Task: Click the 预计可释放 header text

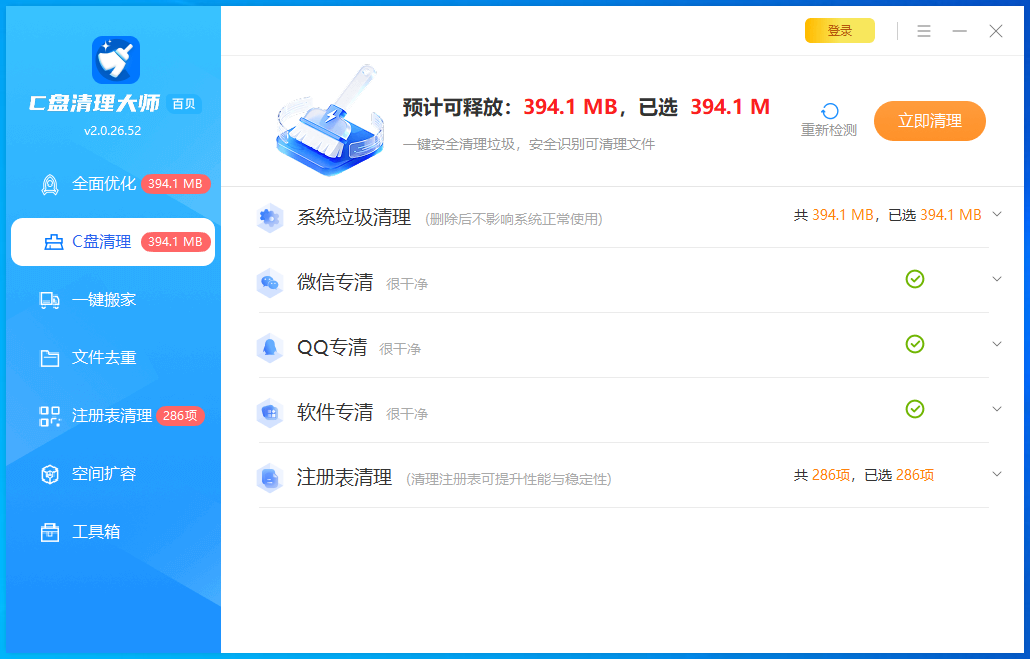Action: tap(457, 107)
